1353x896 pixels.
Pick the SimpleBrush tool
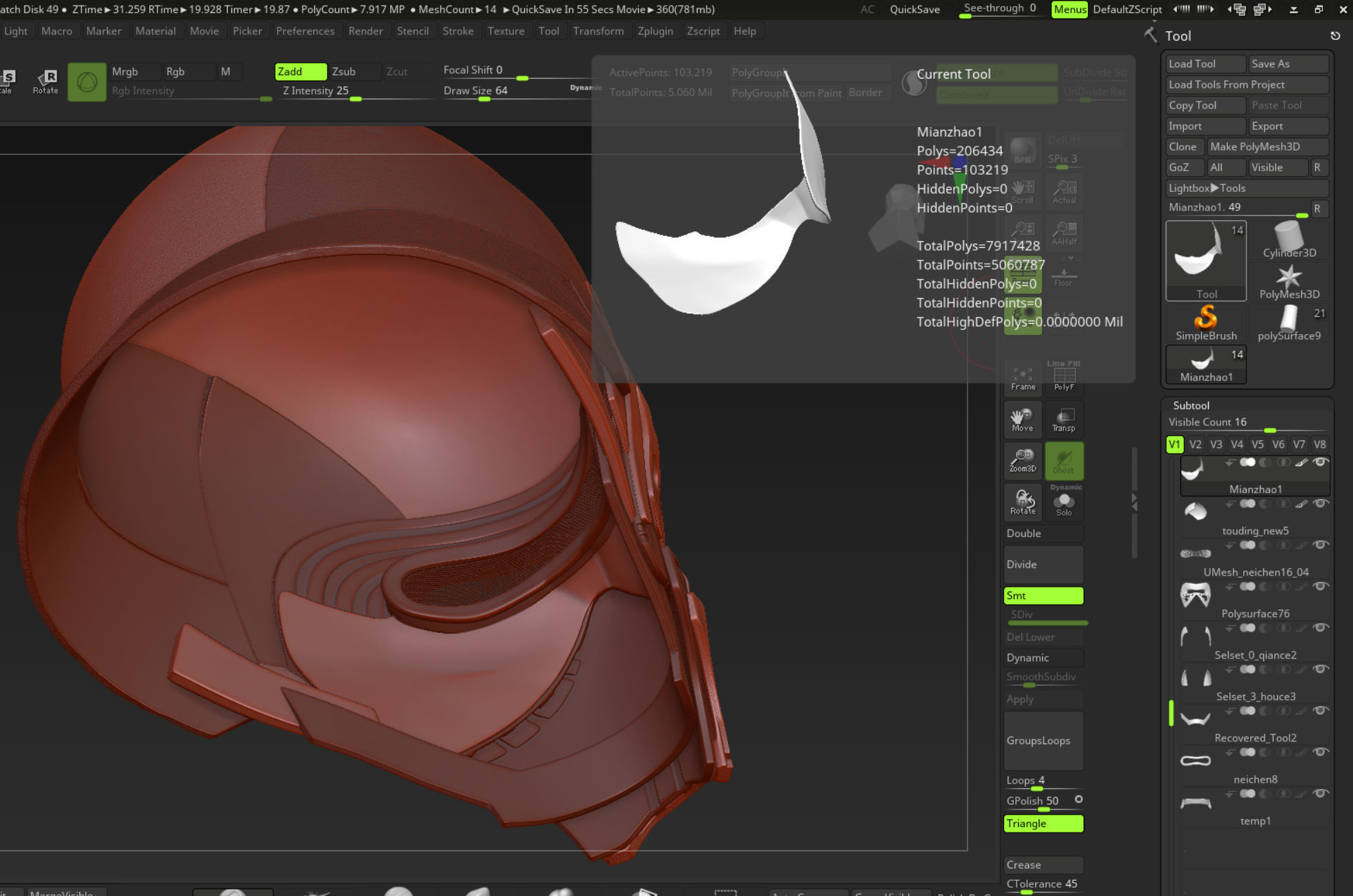[x=1206, y=323]
